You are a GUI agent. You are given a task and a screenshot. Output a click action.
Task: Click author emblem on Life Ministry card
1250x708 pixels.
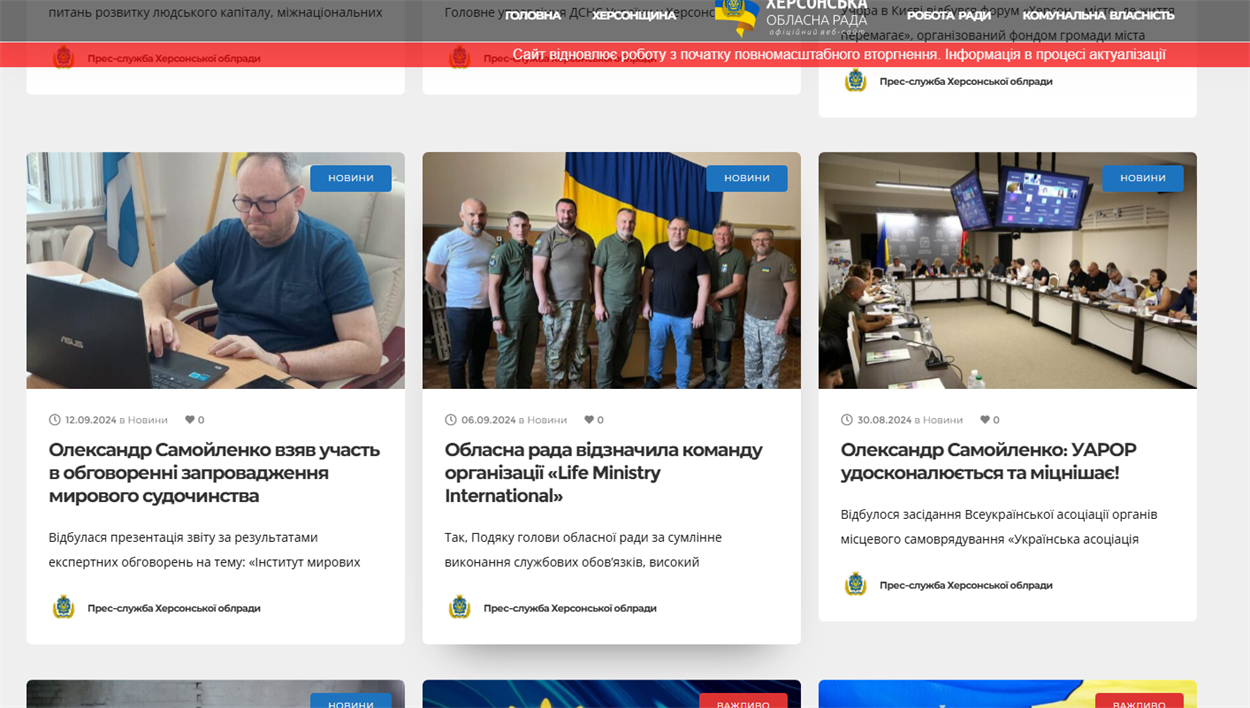pyautogui.click(x=460, y=607)
